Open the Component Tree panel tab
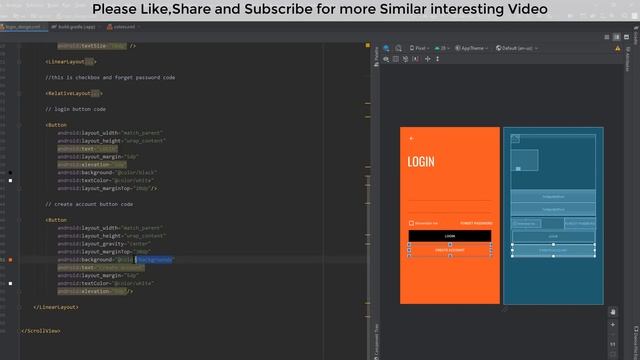Image resolution: width=640 pixels, height=360 pixels. (376, 341)
